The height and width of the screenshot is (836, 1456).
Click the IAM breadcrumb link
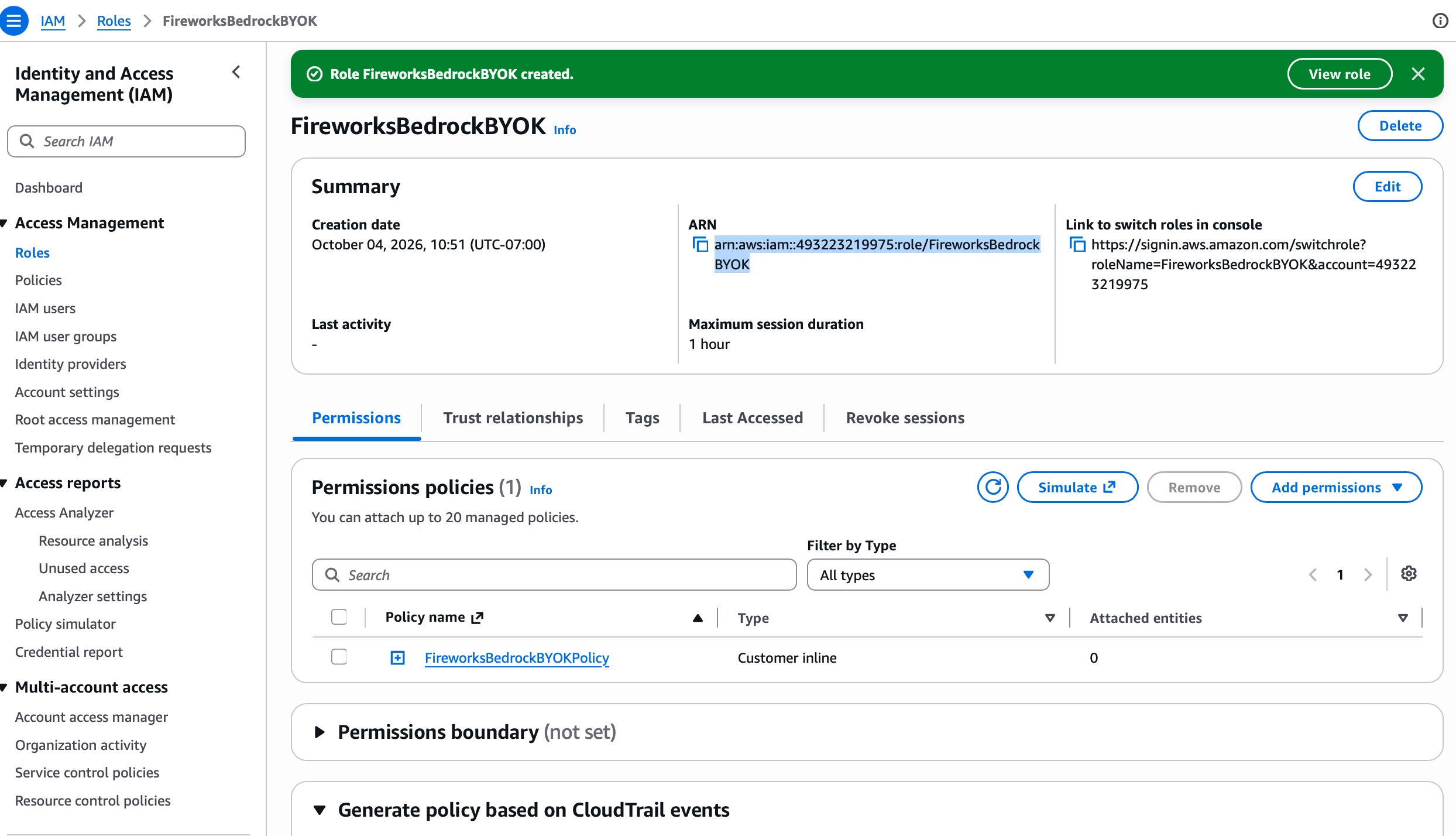point(53,20)
